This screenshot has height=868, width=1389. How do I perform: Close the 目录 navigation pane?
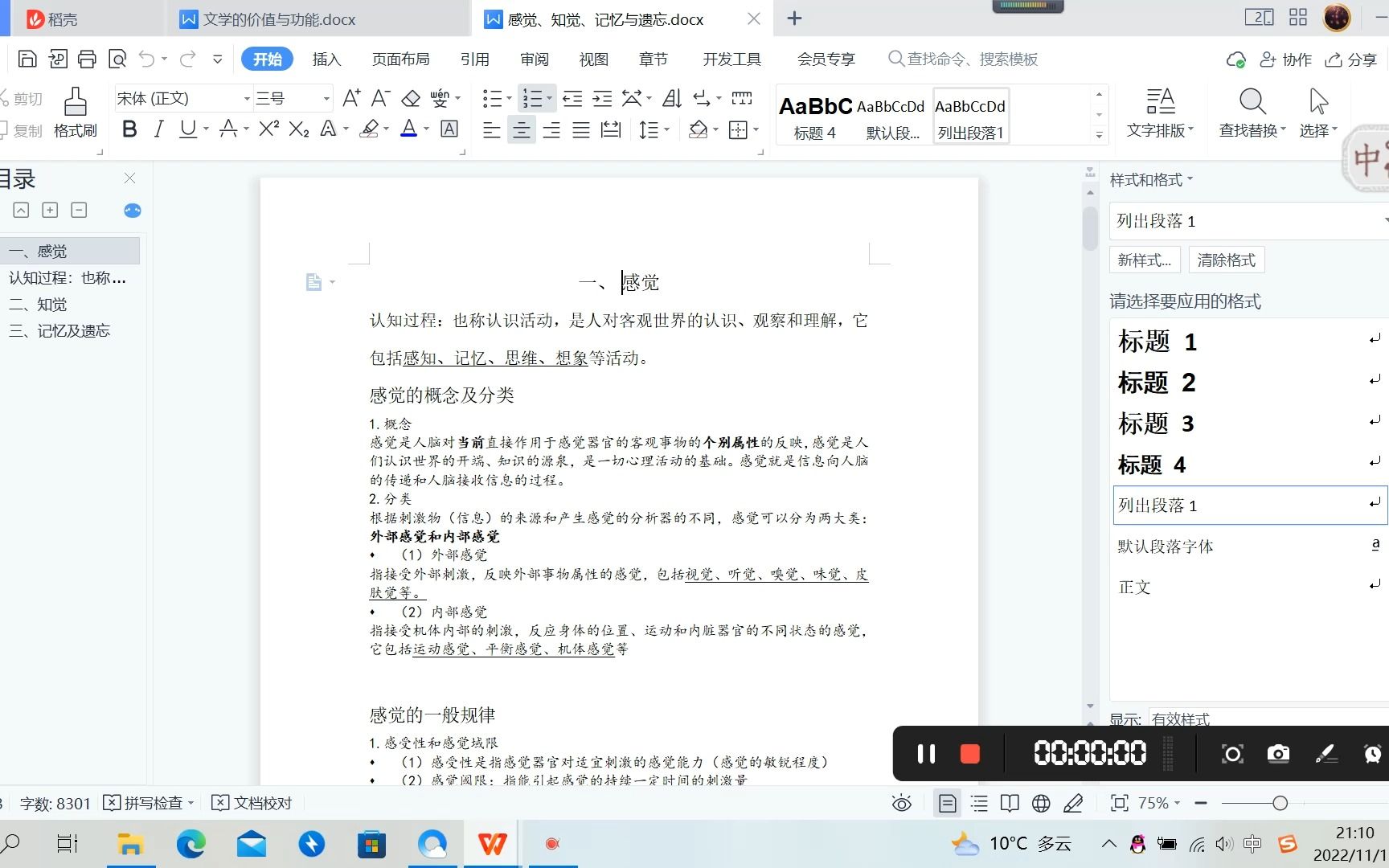129,178
